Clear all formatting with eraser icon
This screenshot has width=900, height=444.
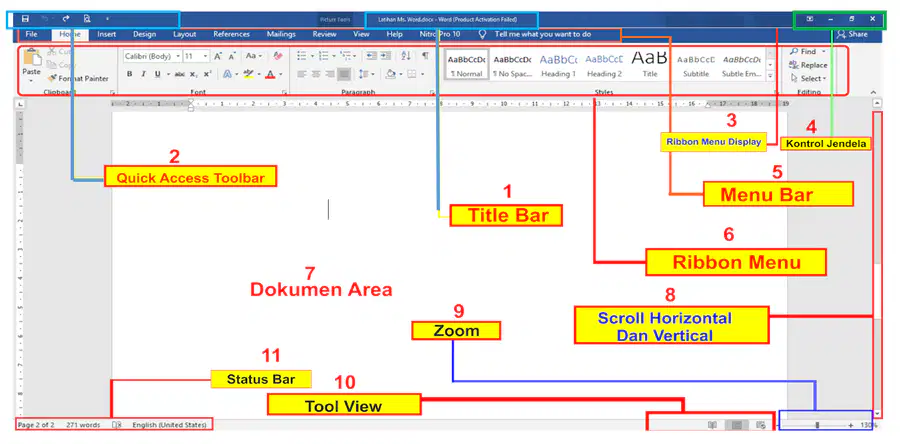click(x=278, y=56)
